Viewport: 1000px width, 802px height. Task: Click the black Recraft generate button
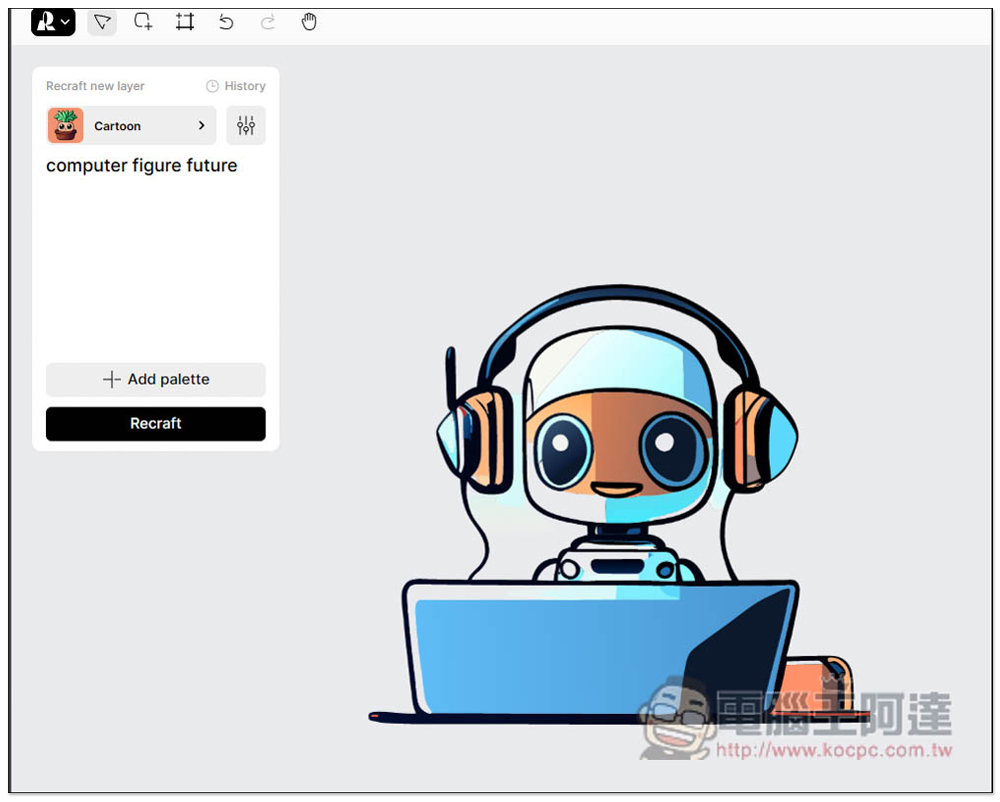coord(156,424)
